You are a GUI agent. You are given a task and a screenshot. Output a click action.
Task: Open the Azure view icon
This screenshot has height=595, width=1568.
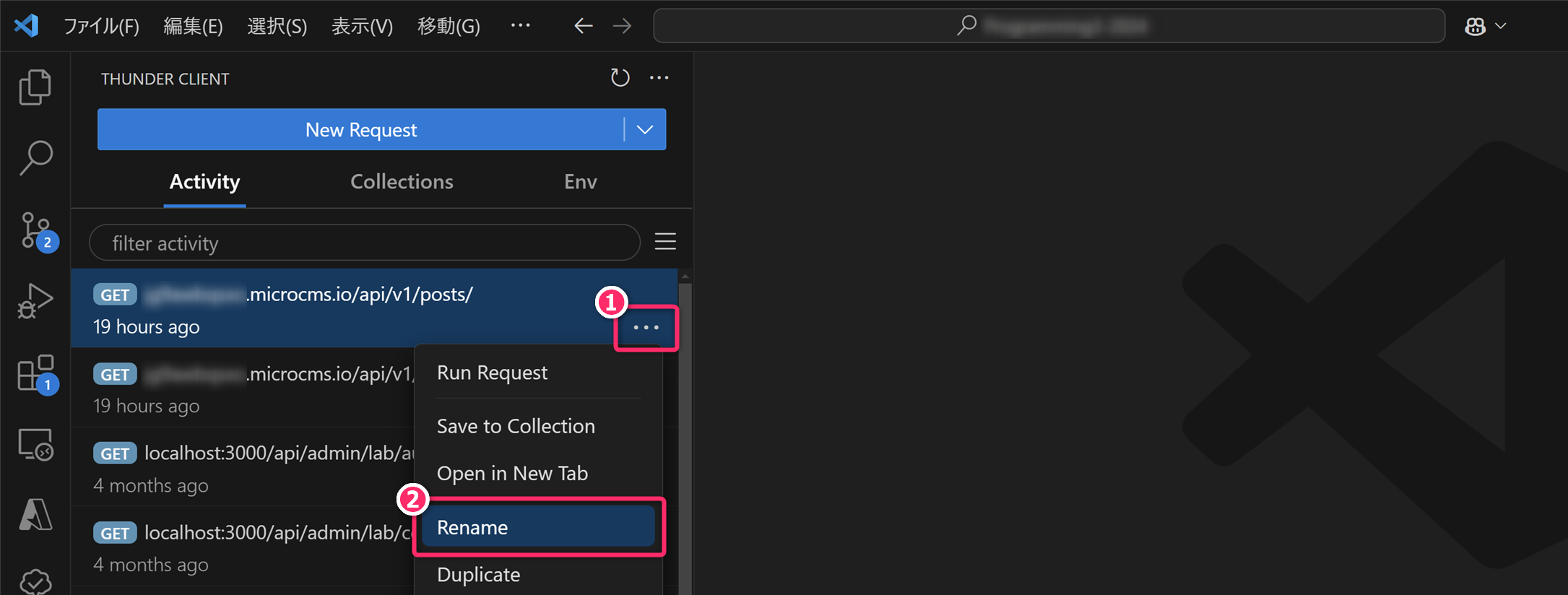(35, 515)
